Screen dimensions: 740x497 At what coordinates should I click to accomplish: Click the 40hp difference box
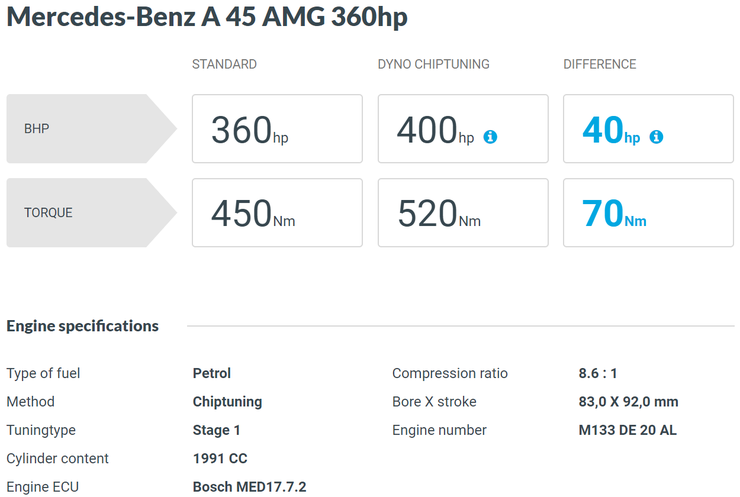(x=648, y=128)
